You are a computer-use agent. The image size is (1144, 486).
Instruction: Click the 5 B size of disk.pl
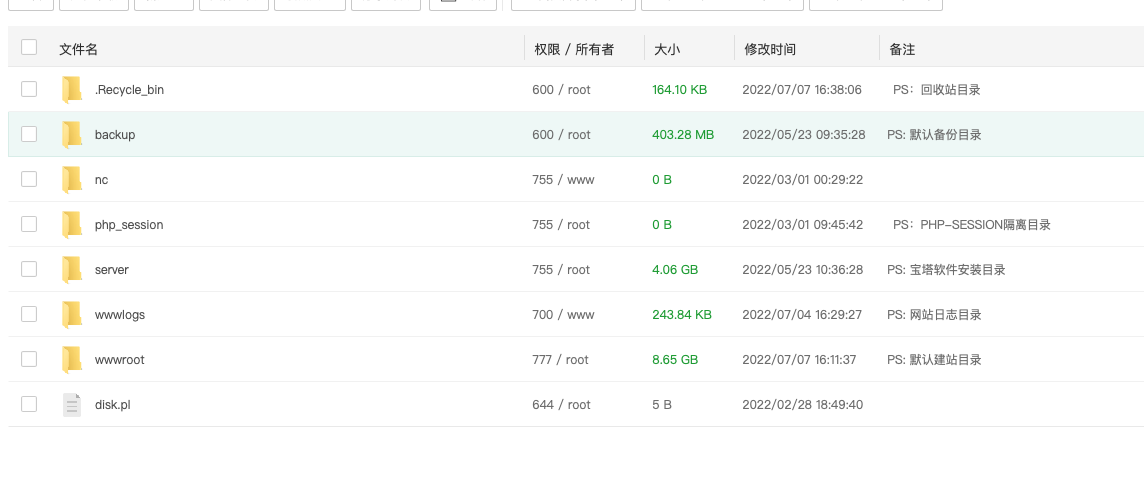[x=662, y=405]
